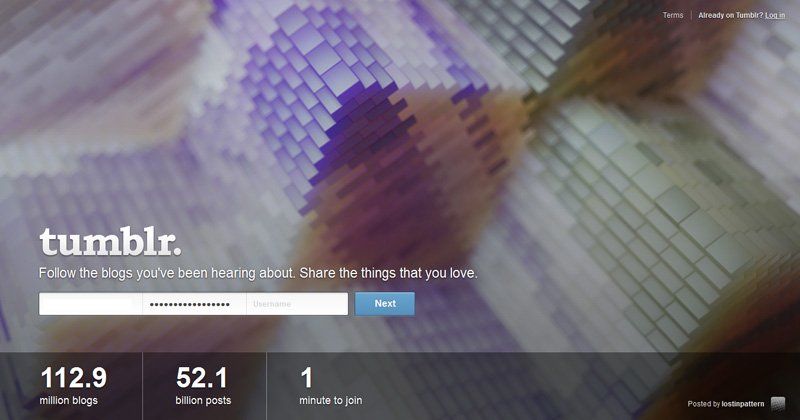800x420 pixels.
Task: Click "Follow the blogs you've been hearing about"
Action: (167, 274)
